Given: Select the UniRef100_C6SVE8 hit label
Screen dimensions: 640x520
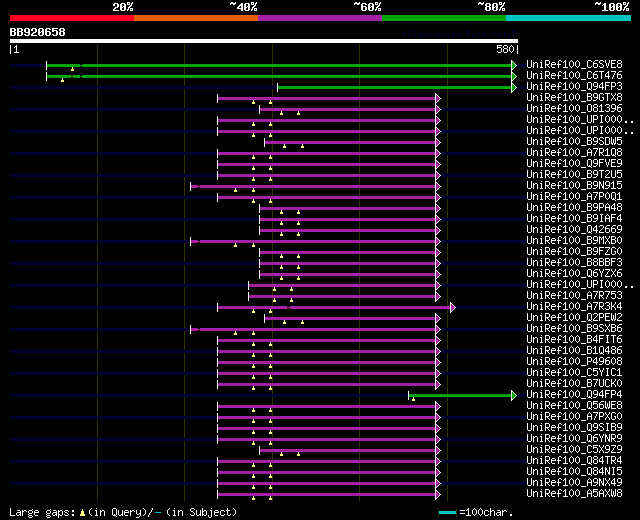Looking at the screenshot, I should click(574, 64).
